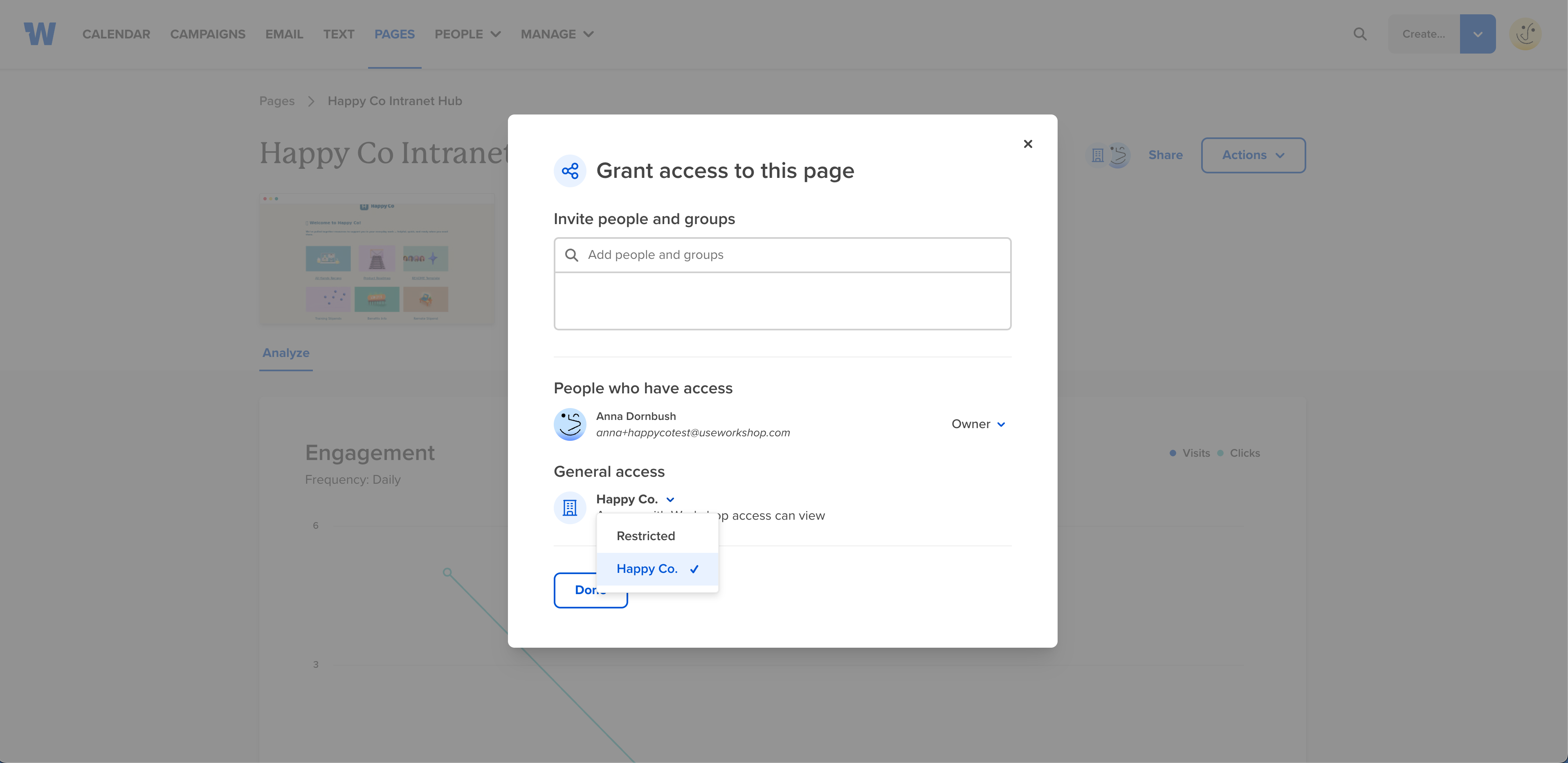Click anna+happycotest@useworkshop.com email text

point(693,433)
